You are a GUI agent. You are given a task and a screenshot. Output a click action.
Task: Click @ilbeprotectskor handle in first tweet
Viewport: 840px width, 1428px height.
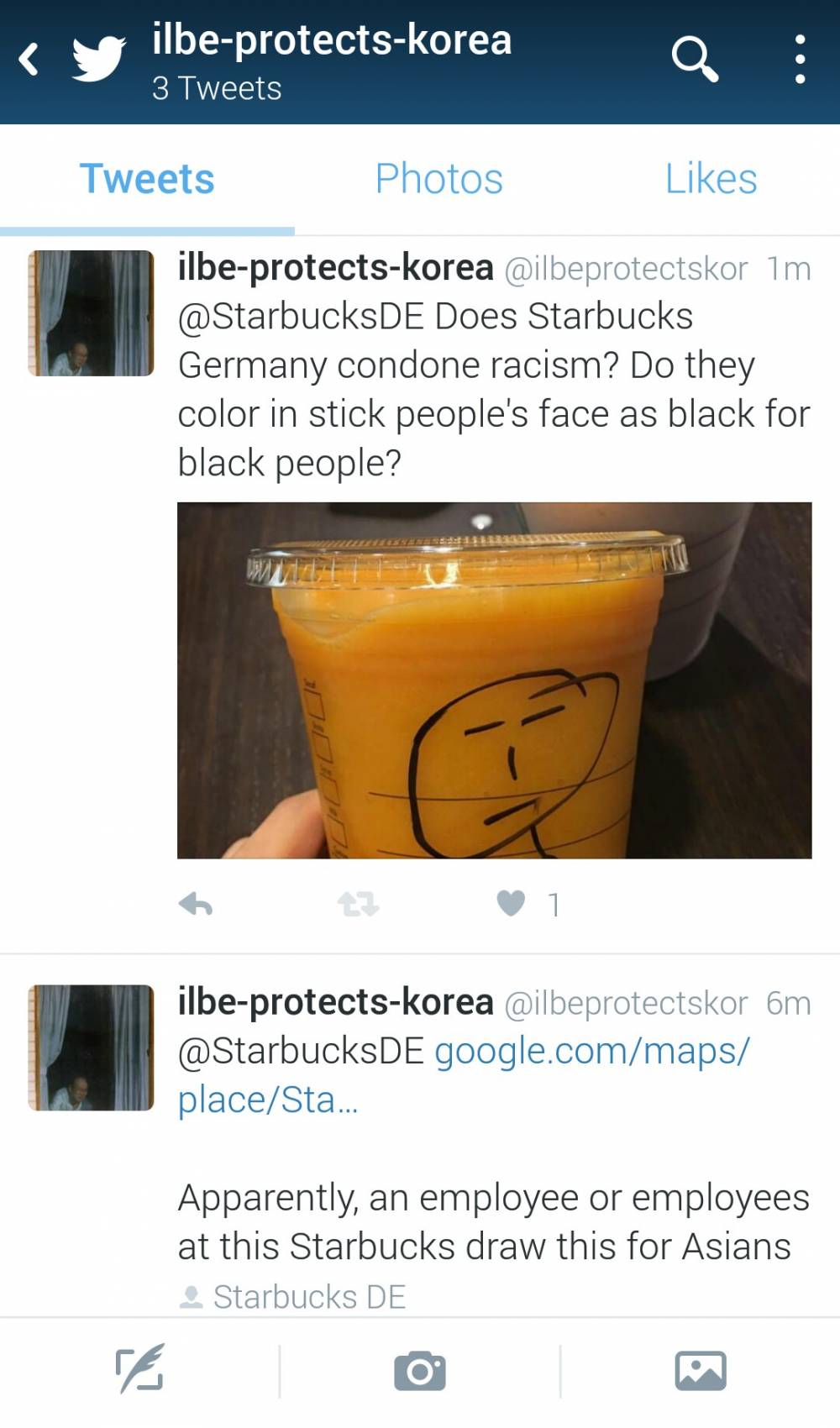click(x=626, y=269)
